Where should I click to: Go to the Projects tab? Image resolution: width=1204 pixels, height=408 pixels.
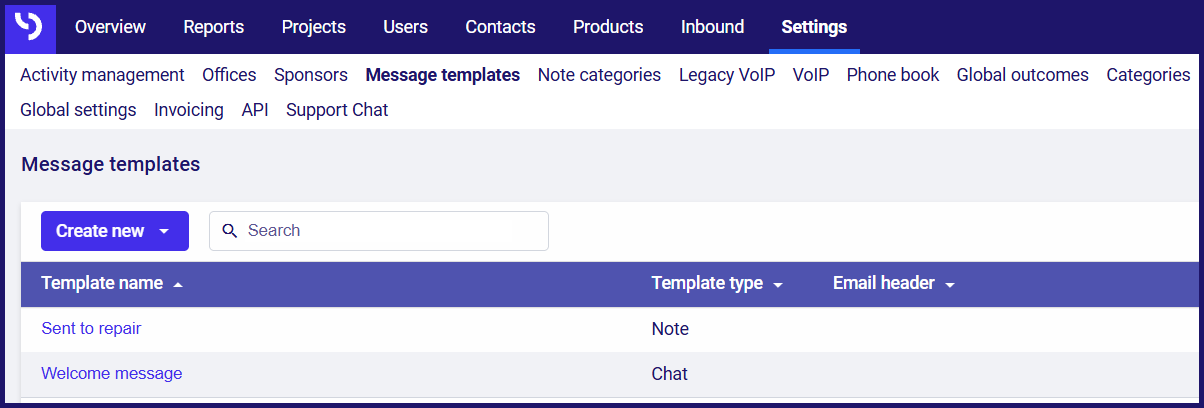(x=314, y=27)
